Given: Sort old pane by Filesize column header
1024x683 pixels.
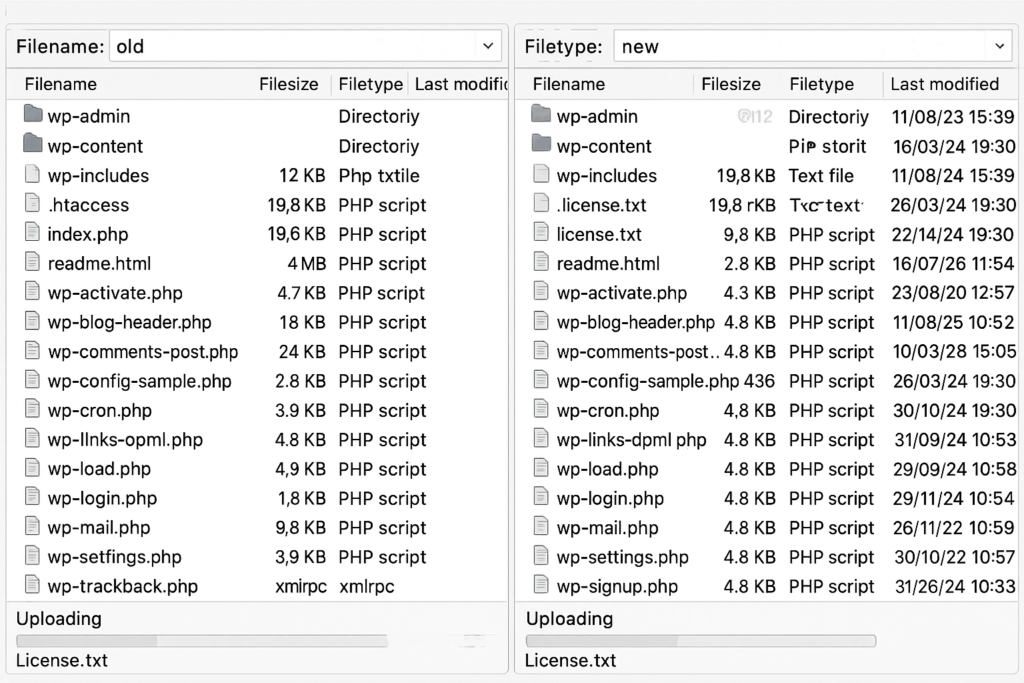Looking at the screenshot, I should pos(289,84).
